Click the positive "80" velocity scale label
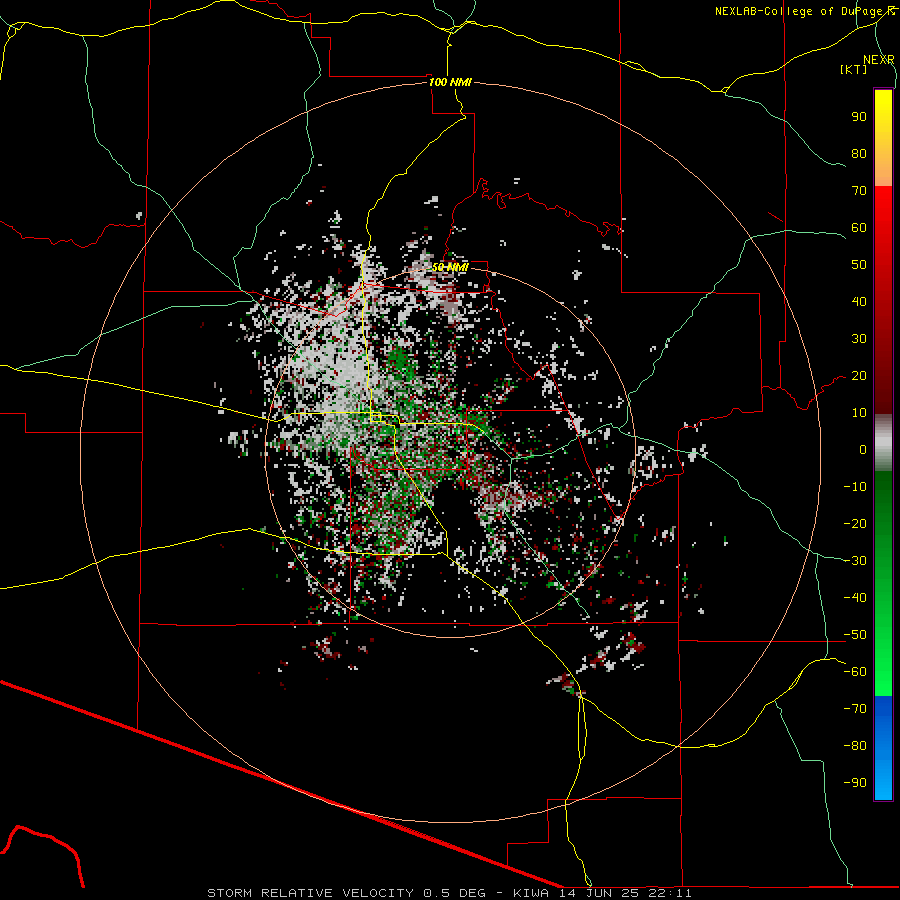 [859, 153]
